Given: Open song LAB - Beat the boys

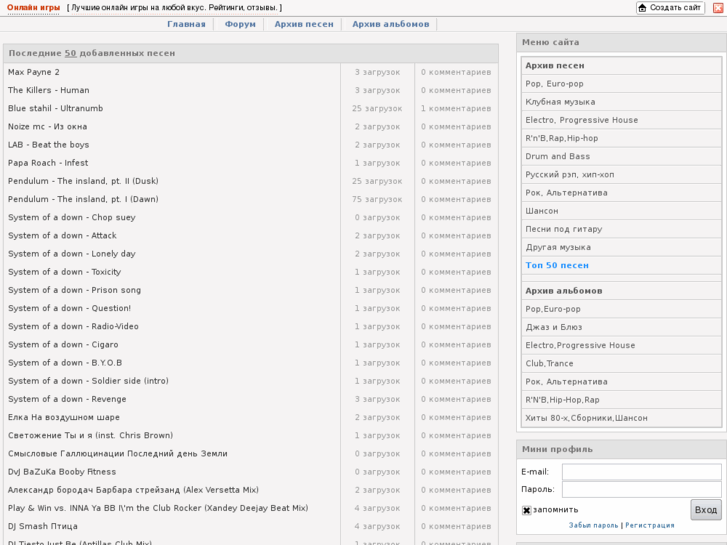Looking at the screenshot, I should tap(48, 145).
